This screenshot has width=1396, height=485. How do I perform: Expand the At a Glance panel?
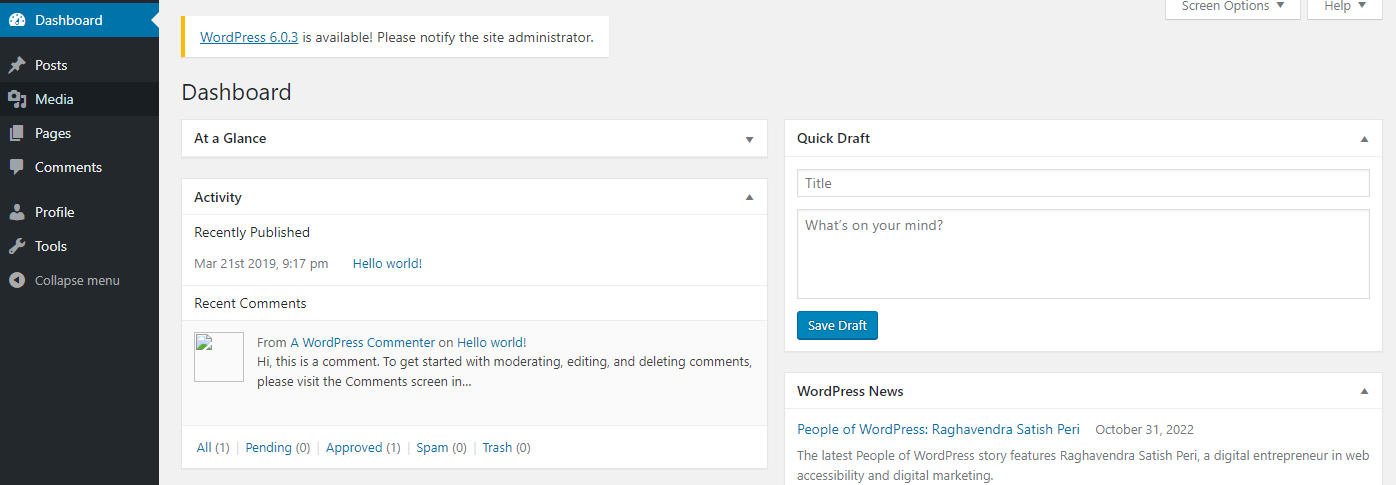tap(749, 139)
